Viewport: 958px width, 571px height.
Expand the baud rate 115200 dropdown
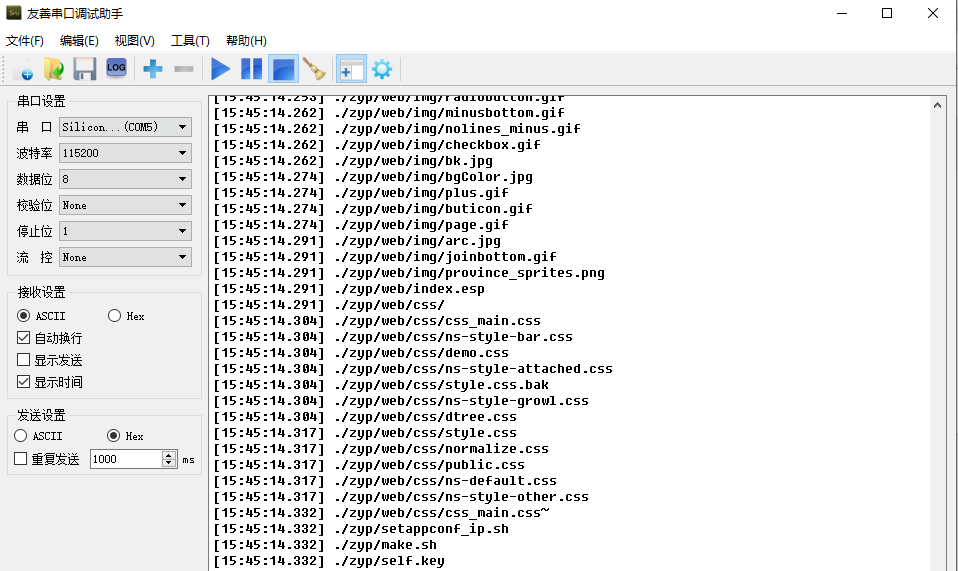click(125, 153)
